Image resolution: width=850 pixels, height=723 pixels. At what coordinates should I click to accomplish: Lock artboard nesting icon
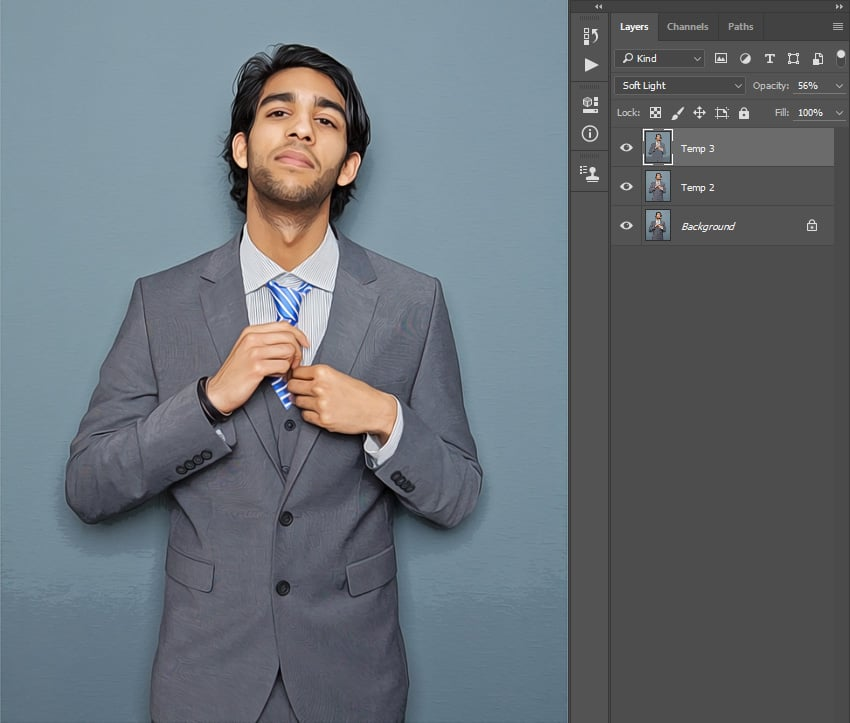click(722, 113)
